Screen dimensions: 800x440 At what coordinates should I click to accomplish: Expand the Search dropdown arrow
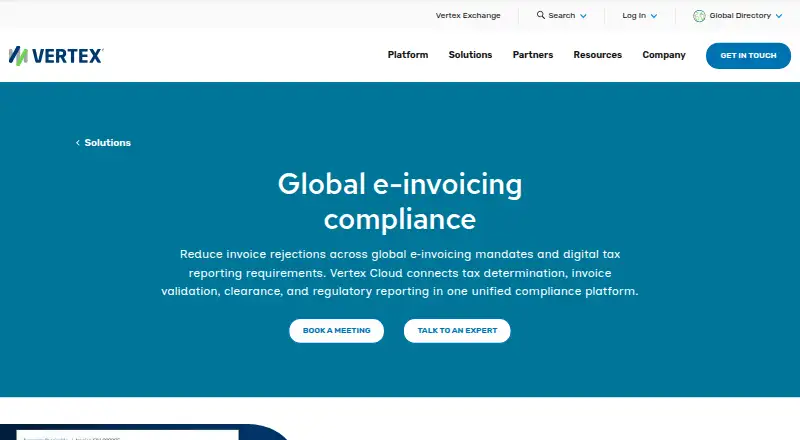(583, 16)
